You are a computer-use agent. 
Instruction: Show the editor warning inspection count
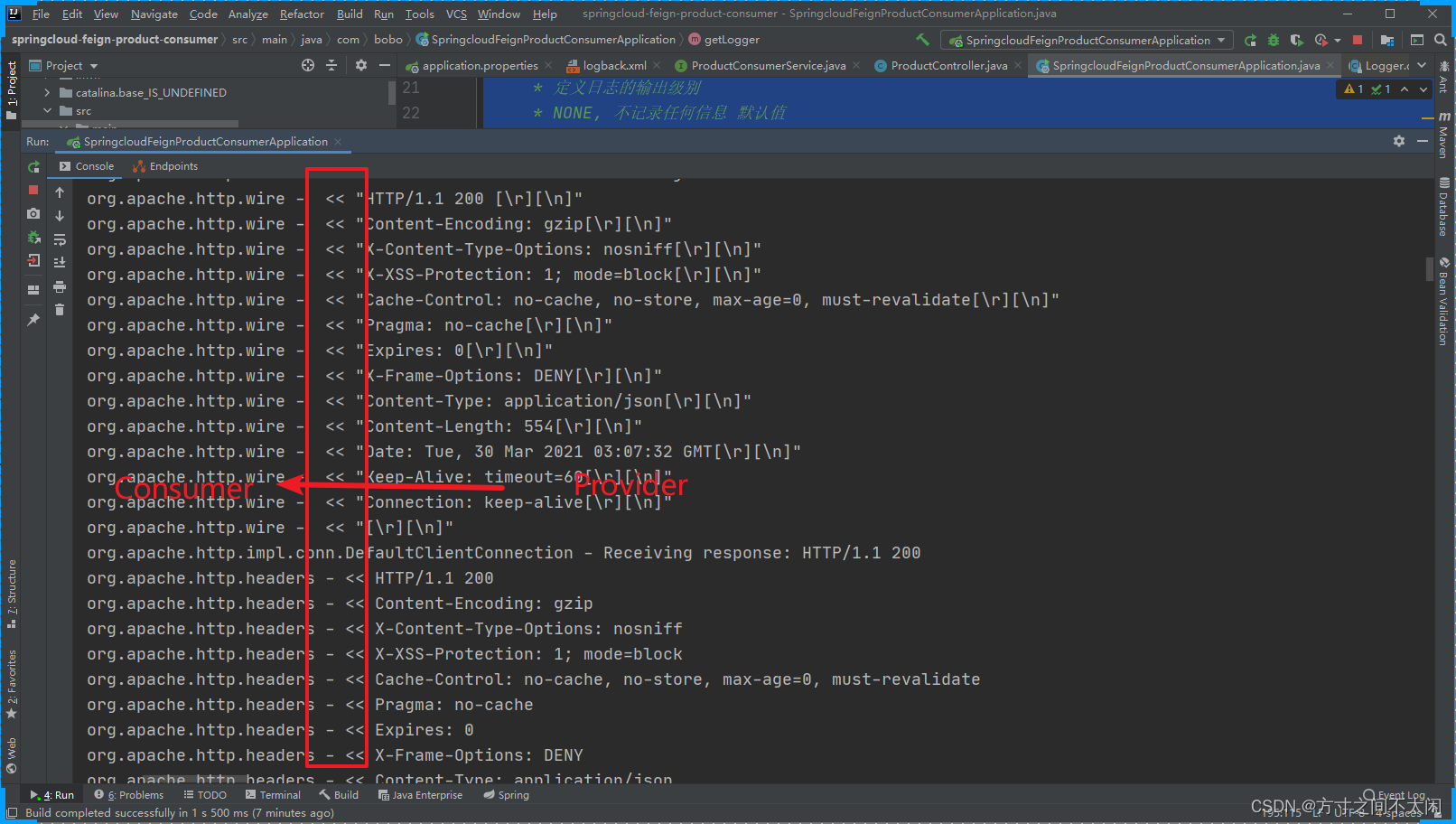coord(1354,89)
